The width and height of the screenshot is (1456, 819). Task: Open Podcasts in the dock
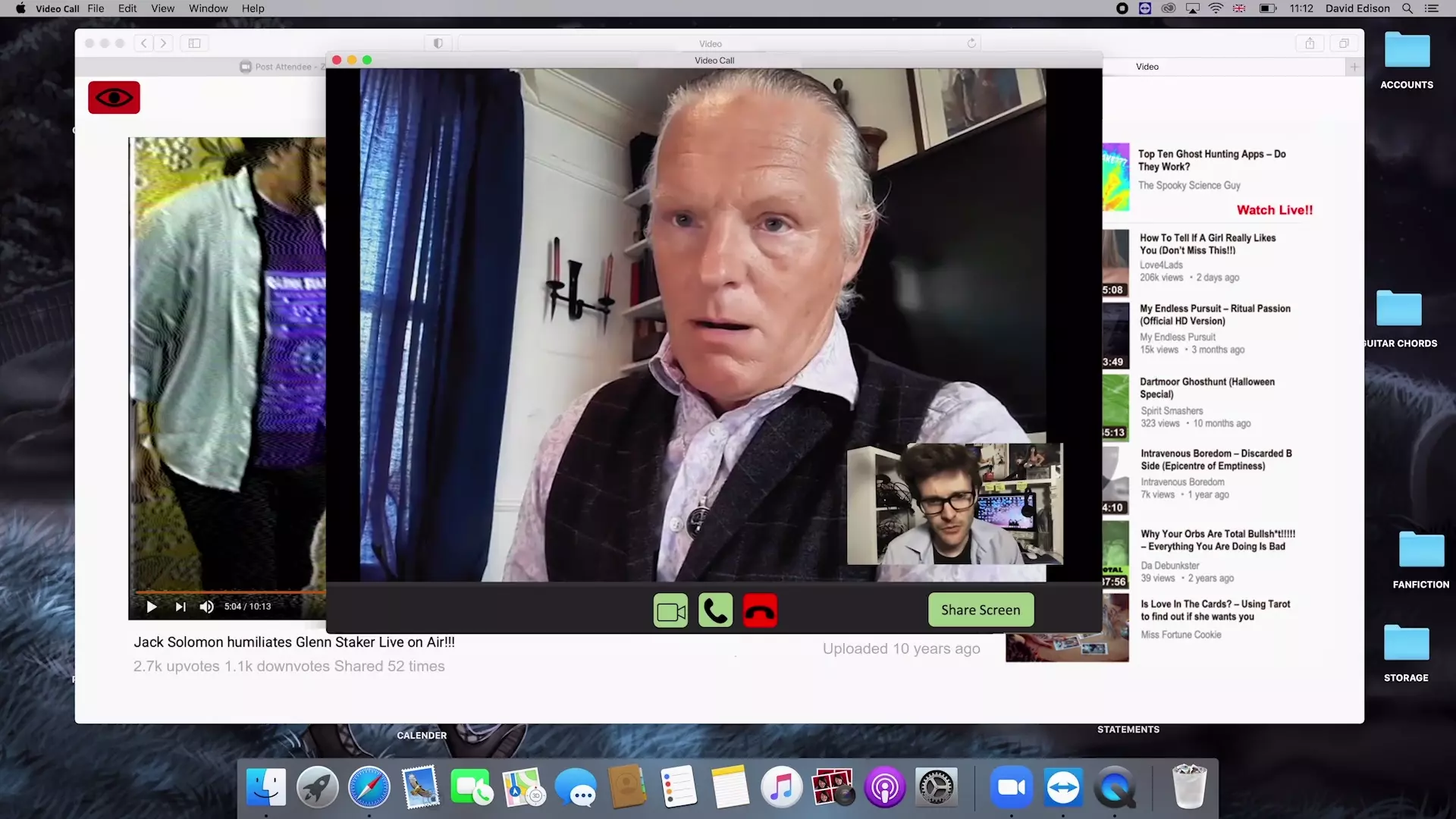[884, 787]
